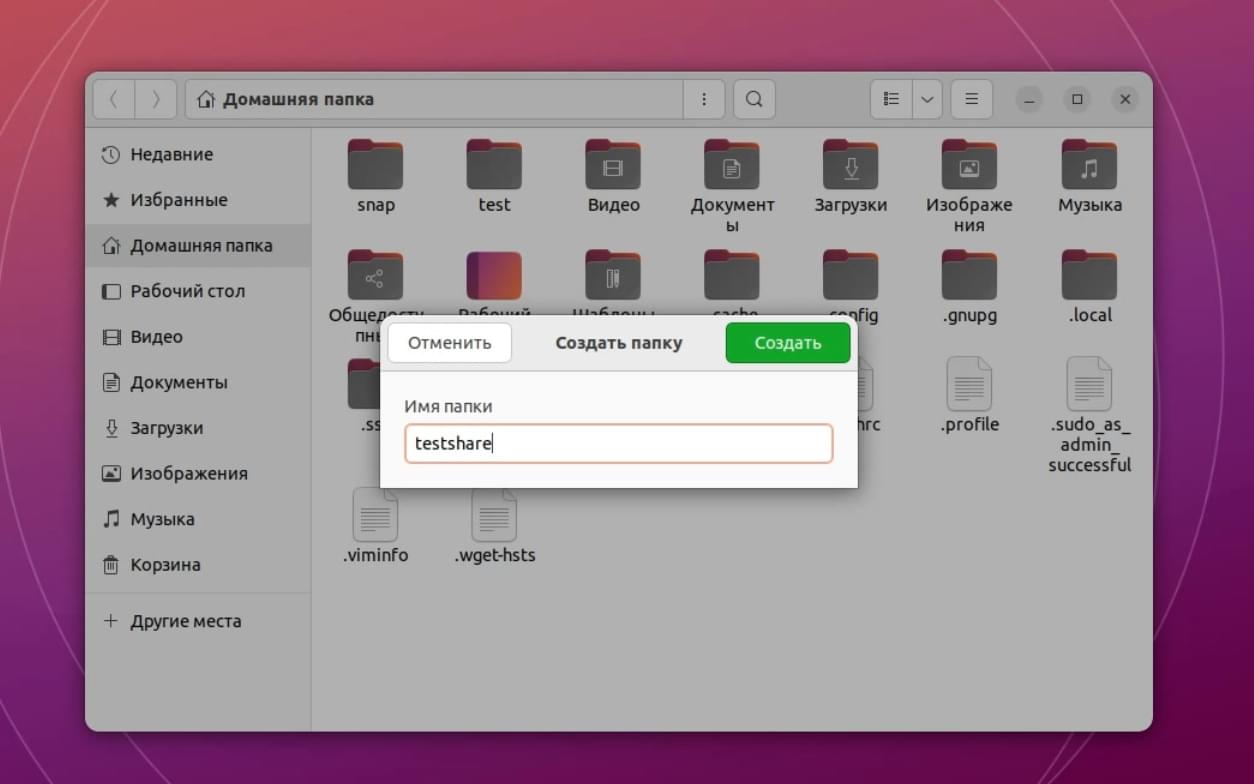Close the file manager window
This screenshot has height=784, width=1254.
coord(1125,99)
